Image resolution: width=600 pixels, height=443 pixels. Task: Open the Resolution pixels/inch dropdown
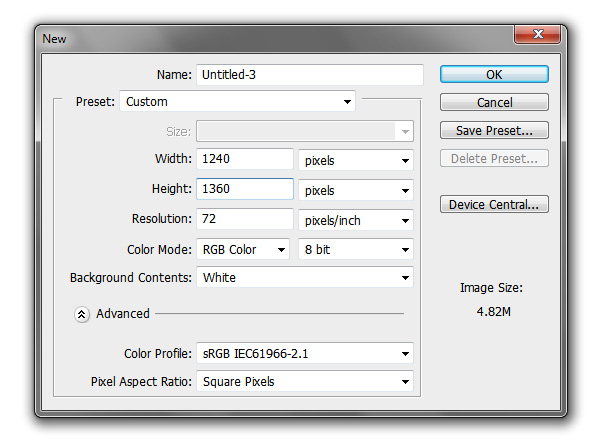pos(356,220)
